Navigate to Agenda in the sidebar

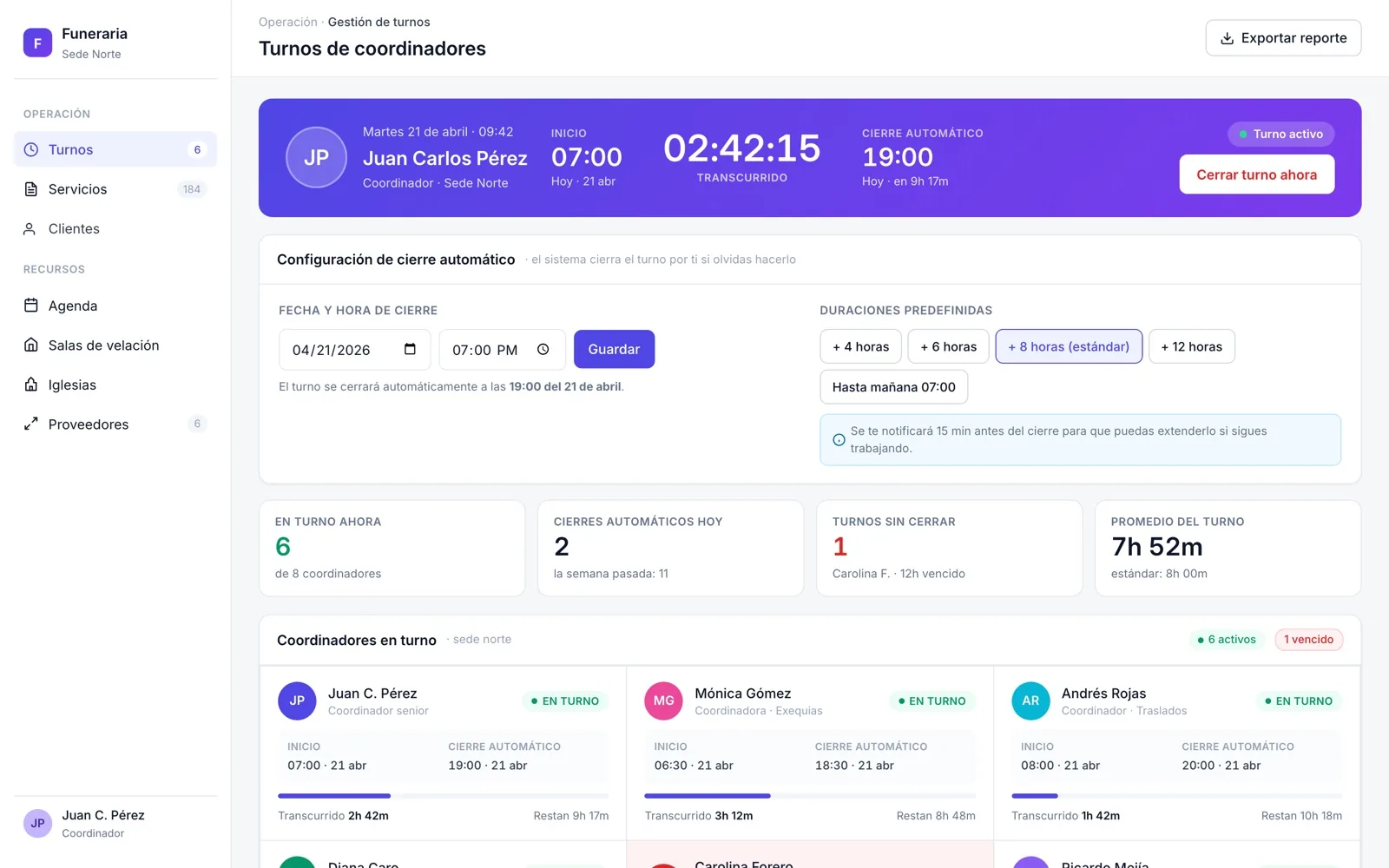coord(115,306)
